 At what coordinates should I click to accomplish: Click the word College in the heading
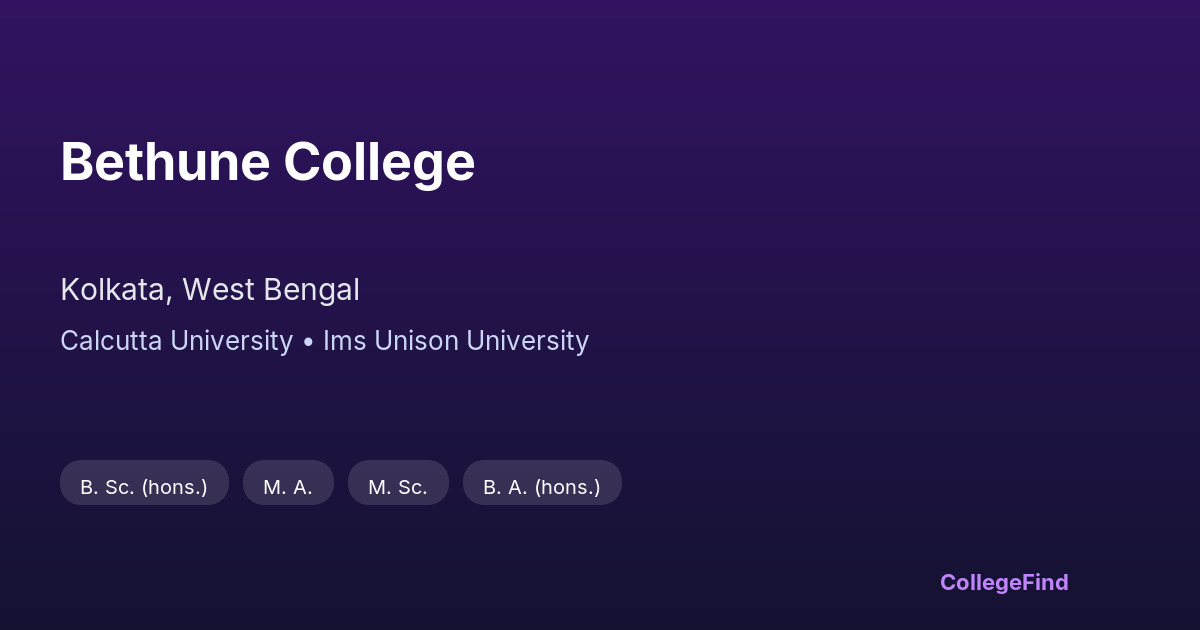coord(379,162)
